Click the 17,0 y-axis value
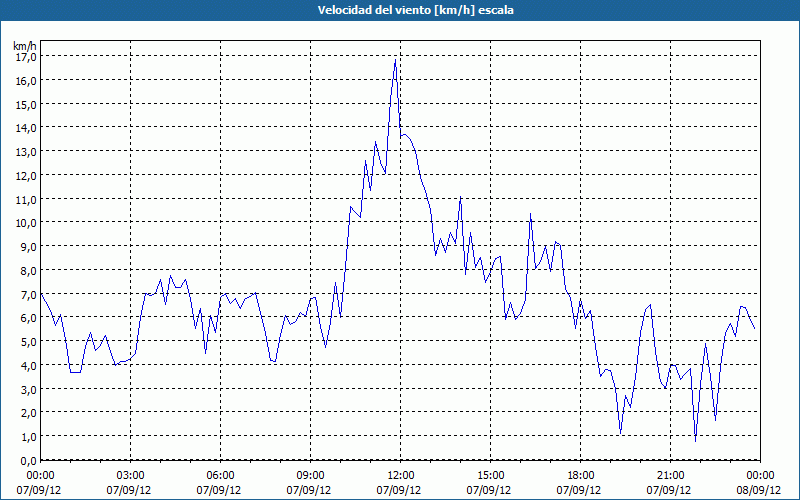The width and height of the screenshot is (800, 500). (26, 57)
